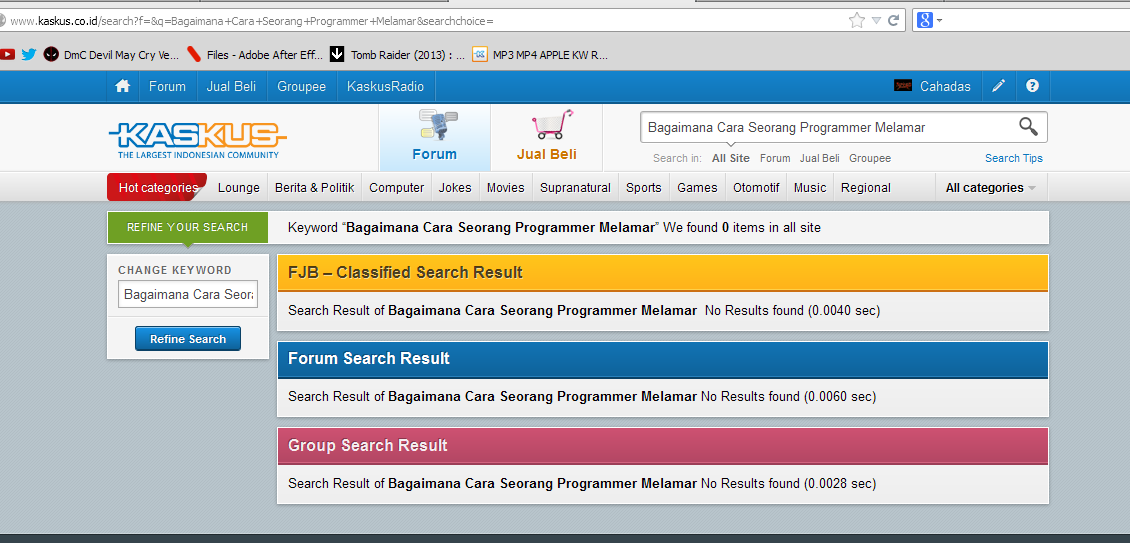Set search scope to All Site

(x=731, y=158)
